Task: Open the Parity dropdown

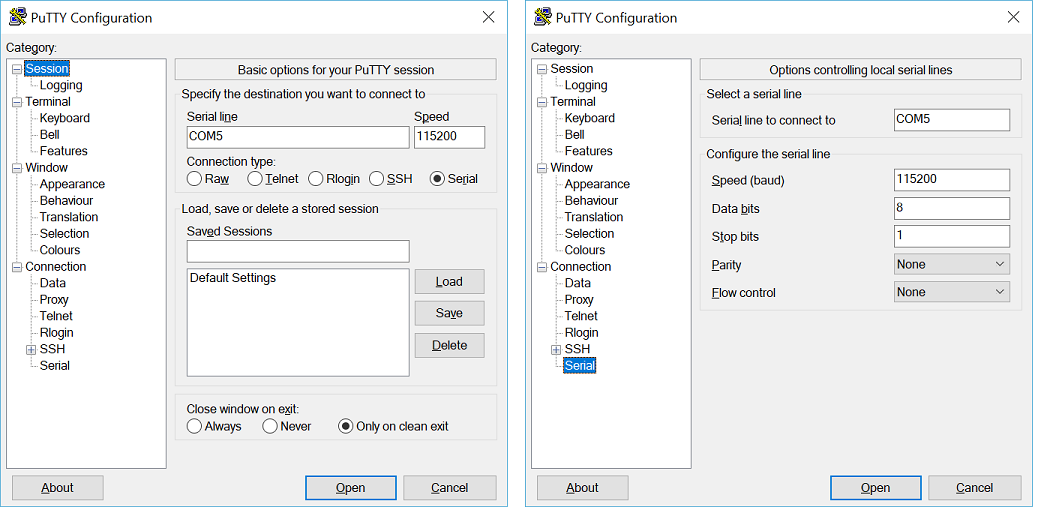Action: tap(951, 265)
